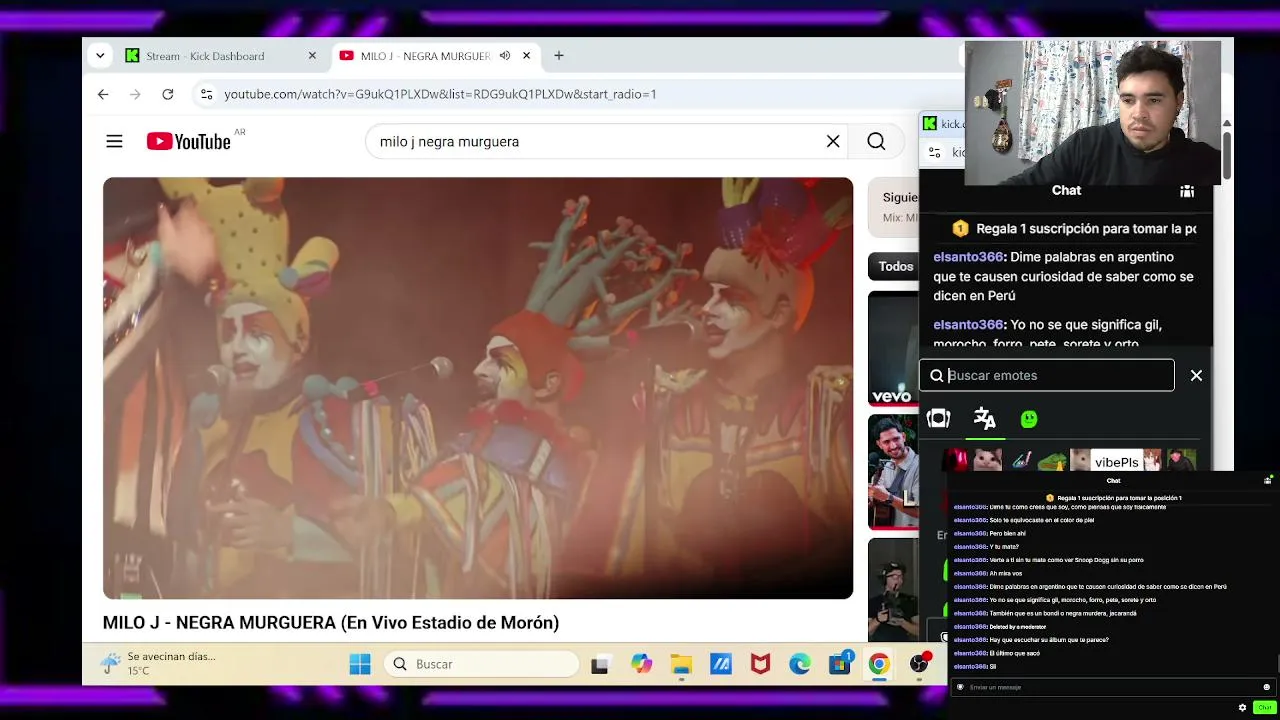
Task: Open McAfee from the taskbar
Action: [x=760, y=664]
